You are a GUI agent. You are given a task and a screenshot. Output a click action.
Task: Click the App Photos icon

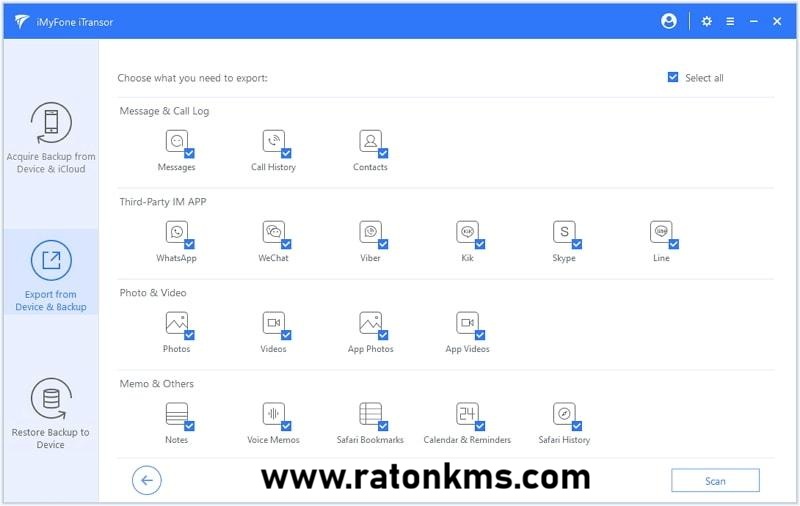pyautogui.click(x=370, y=323)
